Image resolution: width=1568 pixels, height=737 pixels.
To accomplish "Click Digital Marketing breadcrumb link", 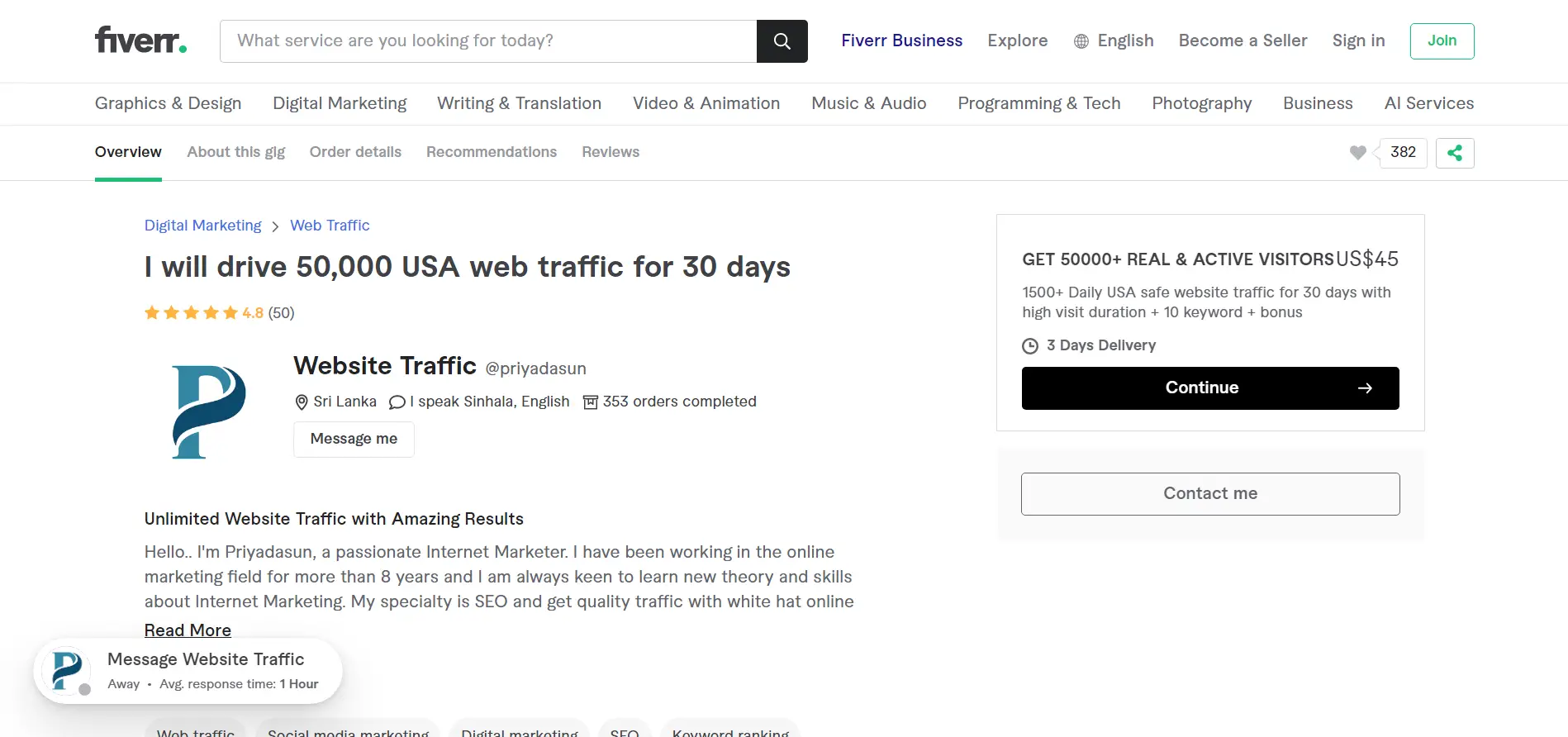I will 202,226.
